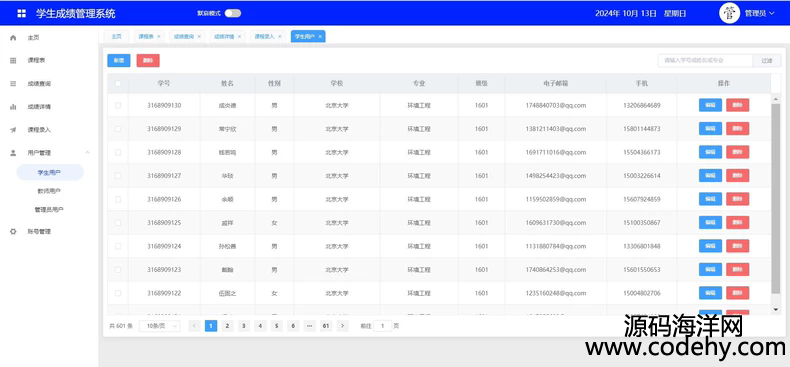Check the row checkbox for student 3168909129
Screen dimensions: 790x367
point(118,129)
